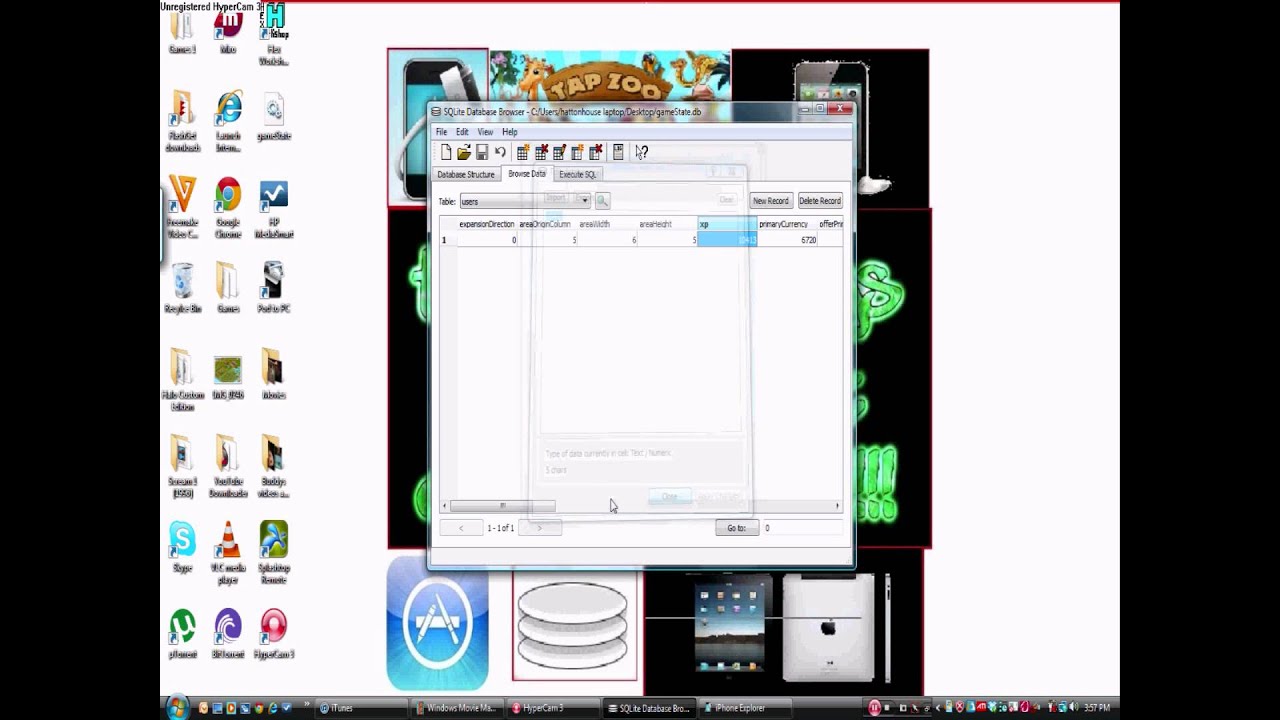Image resolution: width=1280 pixels, height=720 pixels.
Task: Click the VLC media player desktop icon
Action: [x=228, y=552]
